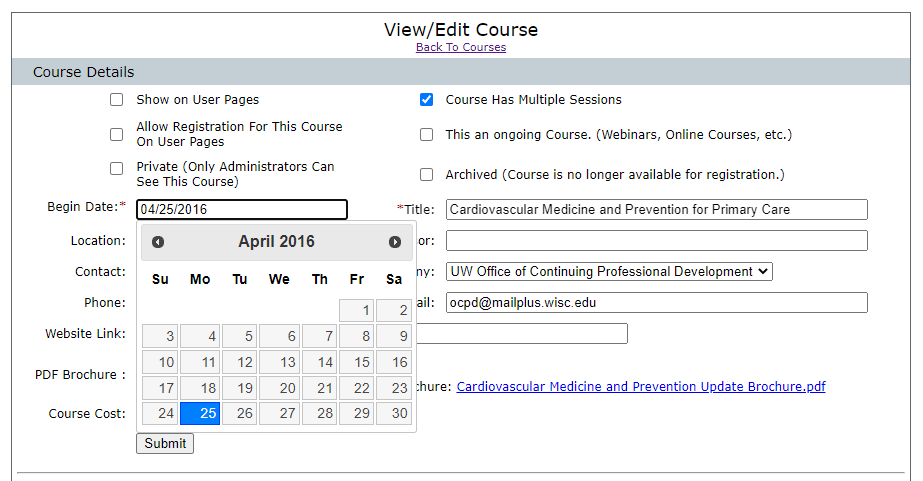Click the Back To Courses link

pyautogui.click(x=461, y=47)
